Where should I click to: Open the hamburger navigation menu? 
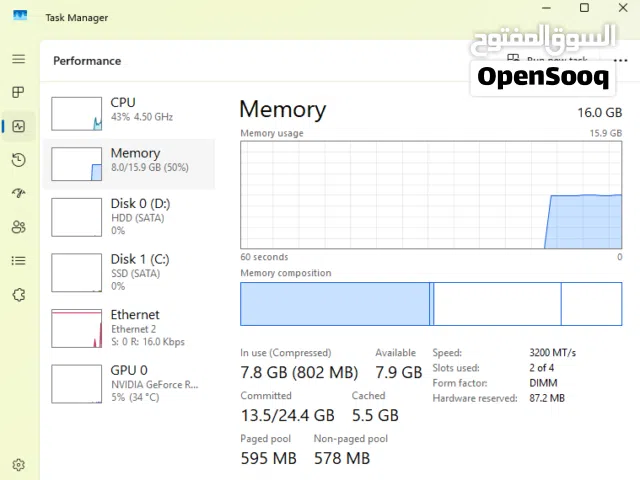(x=18, y=59)
